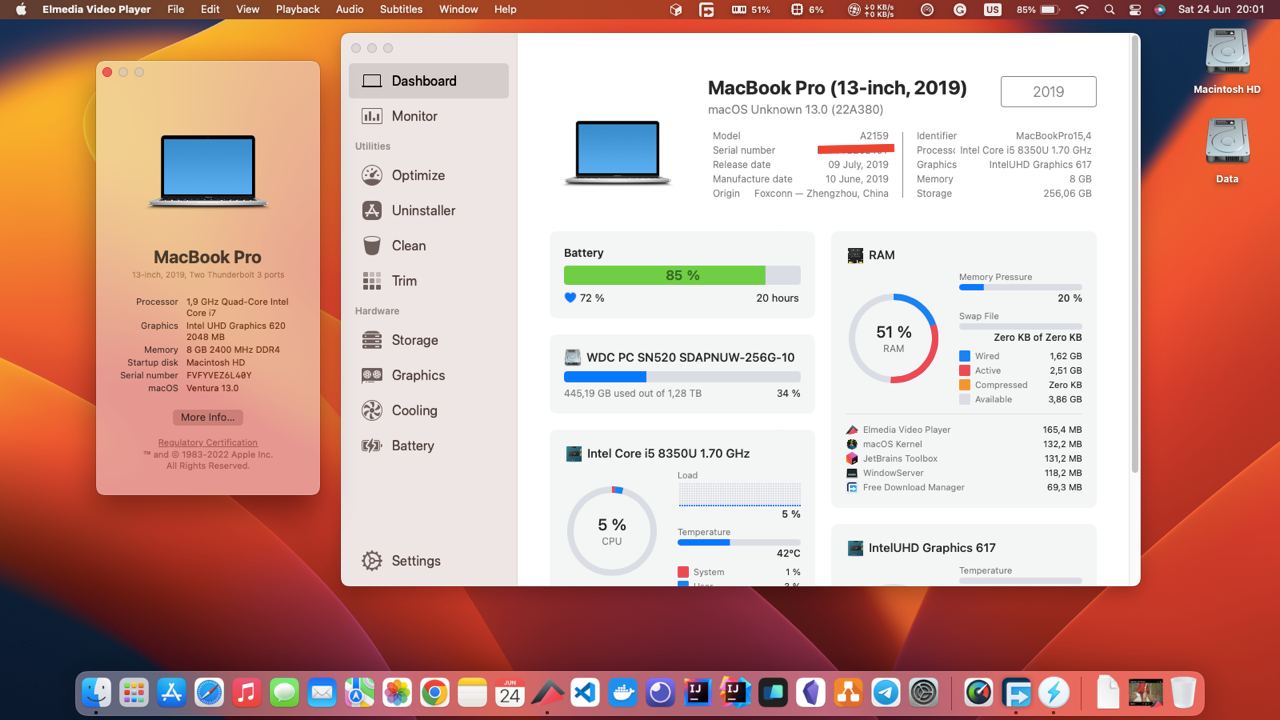Open Macintosh HD drive on desktop
Image resolution: width=1280 pixels, height=720 pixels.
[1227, 60]
